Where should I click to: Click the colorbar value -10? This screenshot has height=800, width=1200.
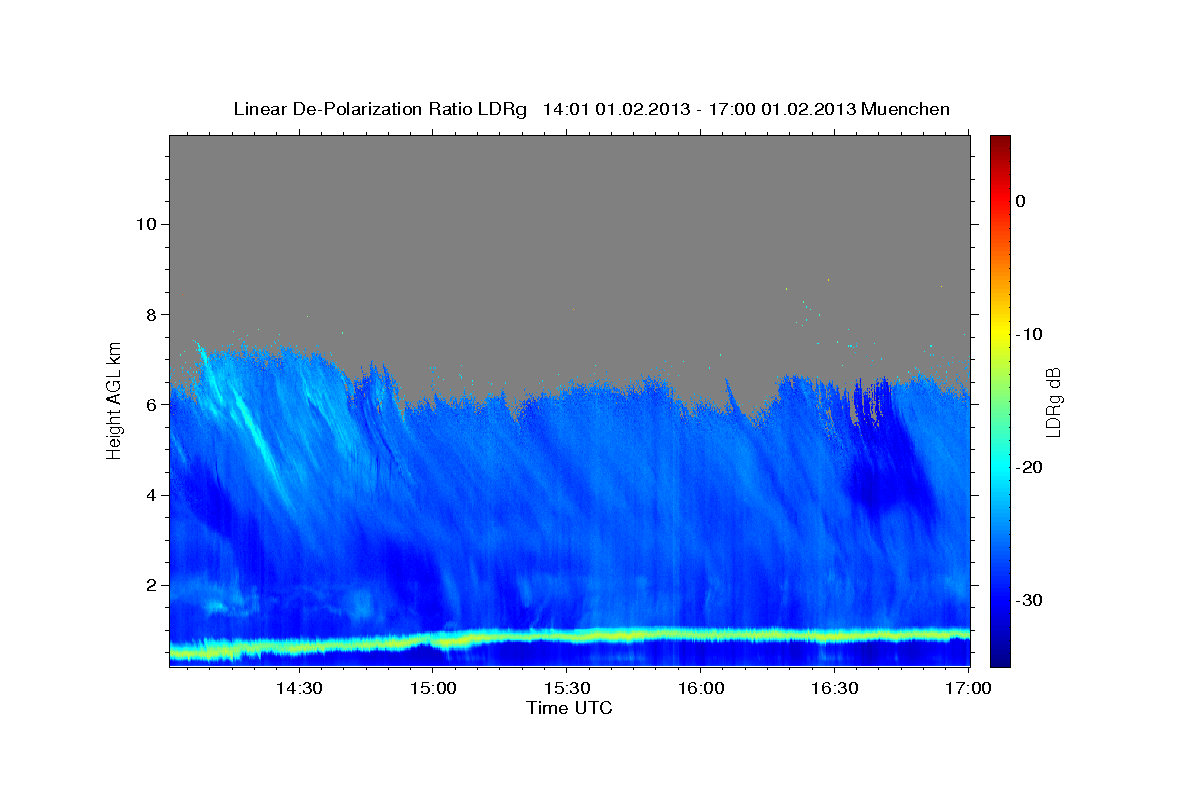point(1030,334)
